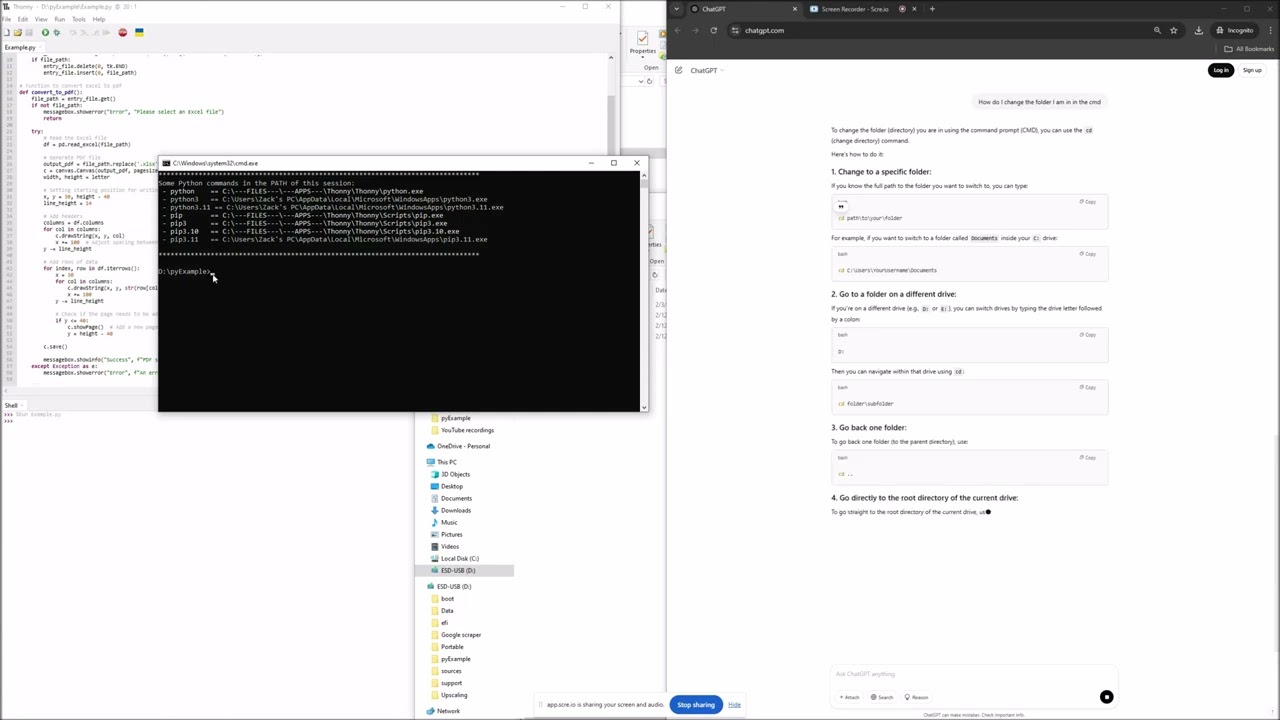Copy the 'D:' code block

pyautogui.click(x=1088, y=335)
